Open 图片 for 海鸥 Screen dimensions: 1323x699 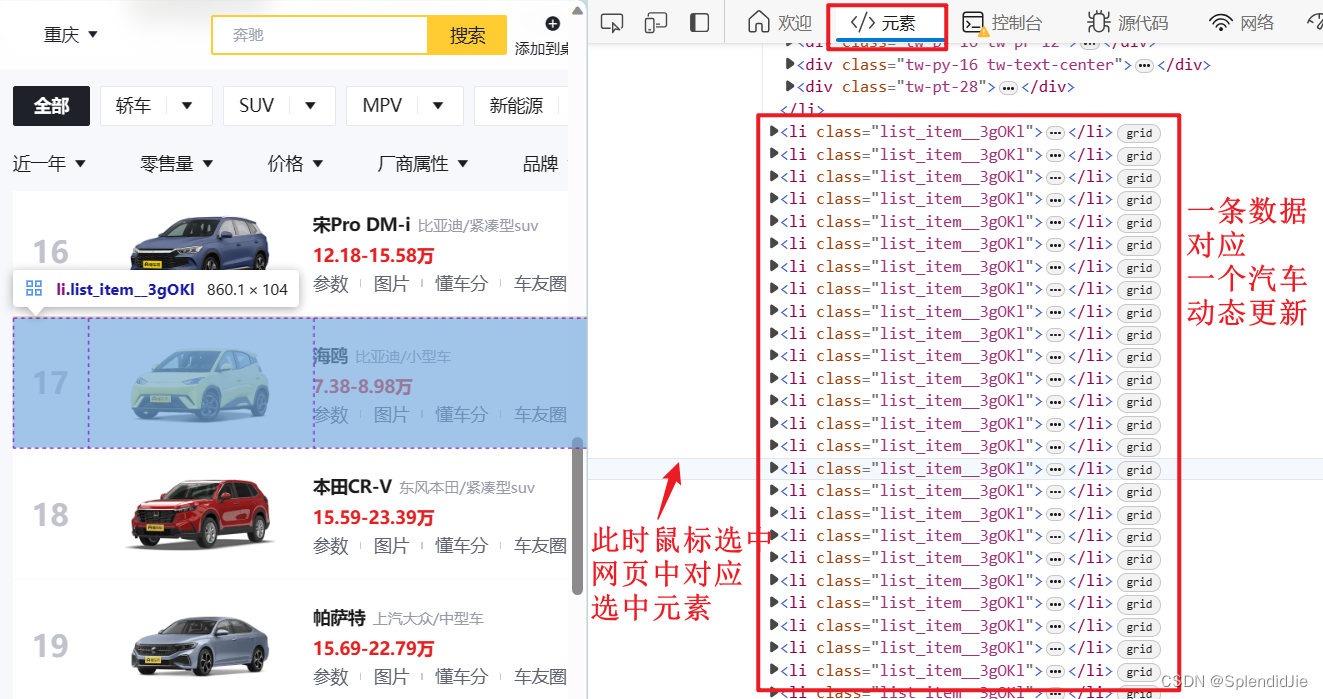(x=391, y=414)
